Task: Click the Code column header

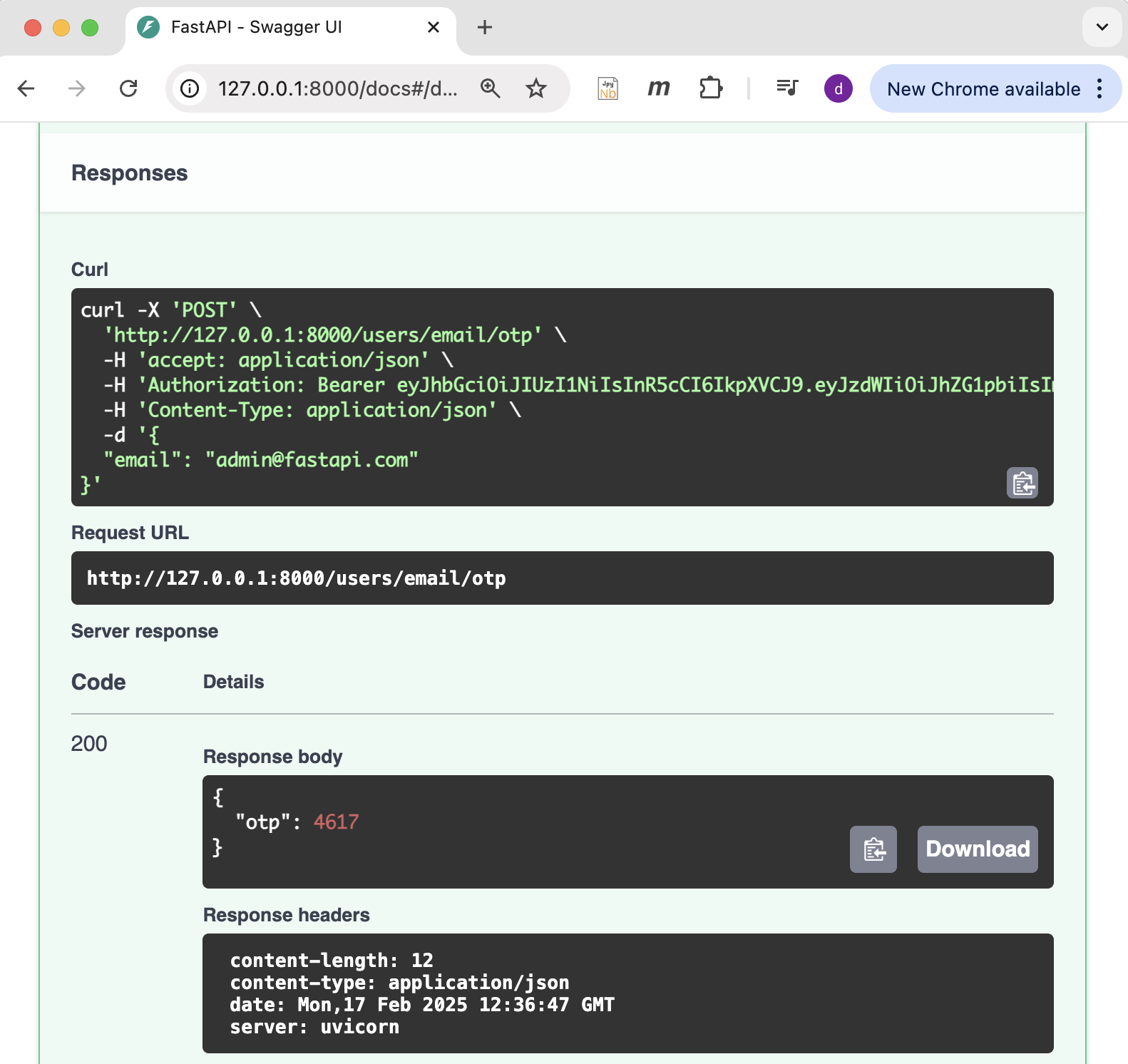Action: (x=98, y=682)
